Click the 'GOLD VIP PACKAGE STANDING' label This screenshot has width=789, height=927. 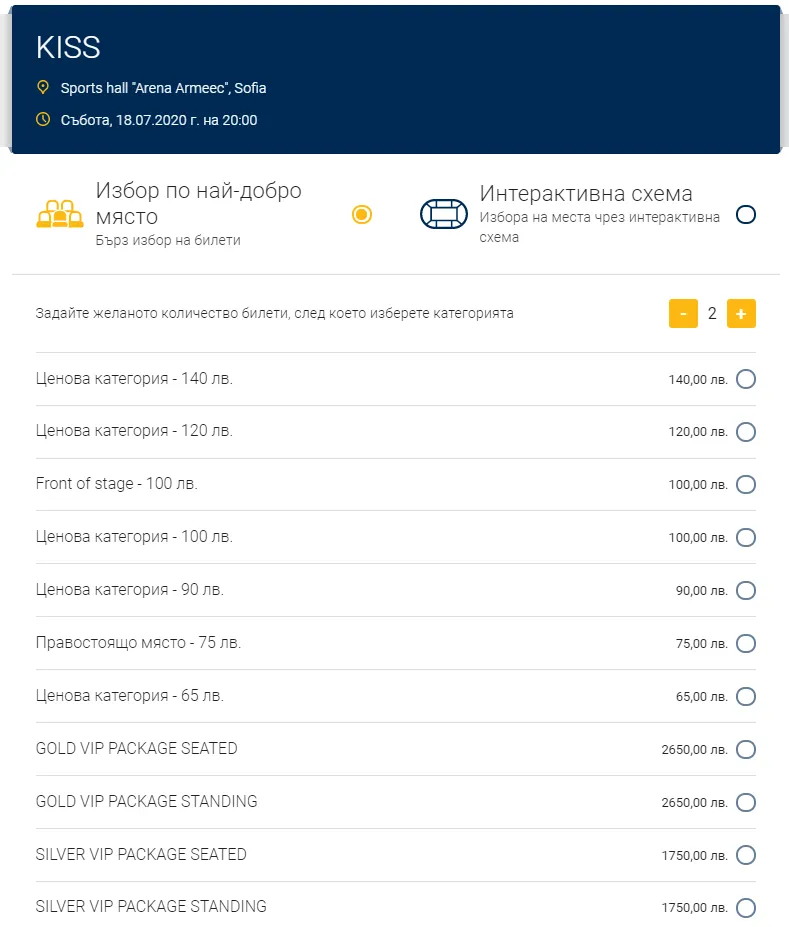147,801
